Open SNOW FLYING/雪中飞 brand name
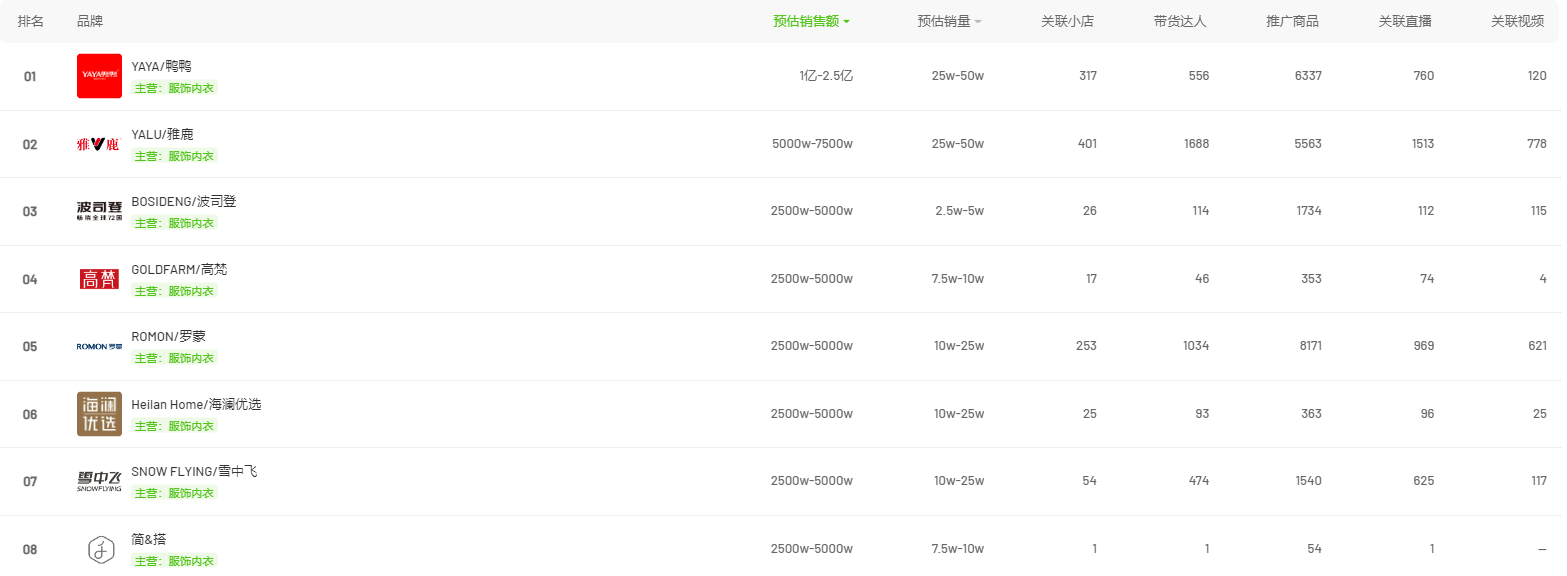Image resolution: width=1567 pixels, height=576 pixels. [194, 471]
